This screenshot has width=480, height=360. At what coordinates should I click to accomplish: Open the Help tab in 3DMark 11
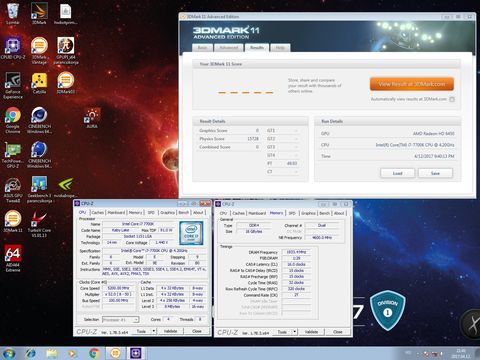coord(280,48)
